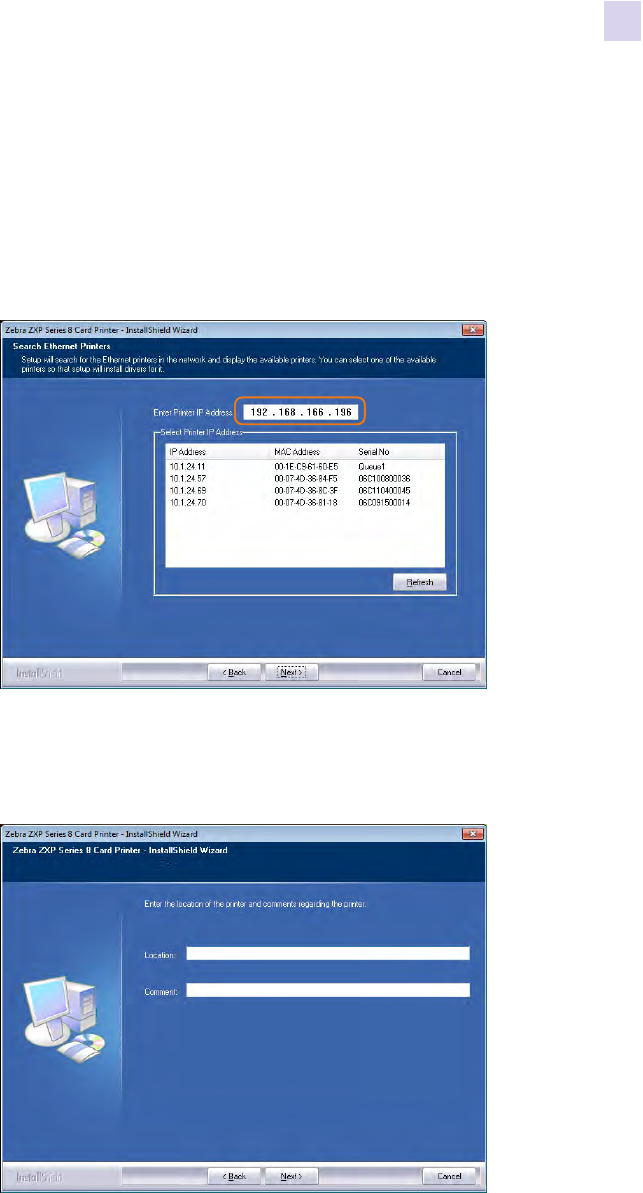Click Refresh in the Search Ethernet Printers dialog
This screenshot has height=1193, width=643.
pos(419,582)
